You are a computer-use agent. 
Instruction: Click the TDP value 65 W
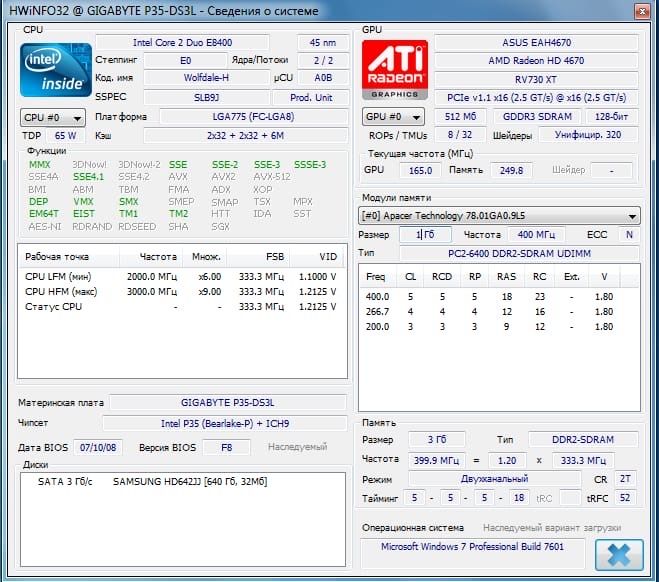pos(65,136)
